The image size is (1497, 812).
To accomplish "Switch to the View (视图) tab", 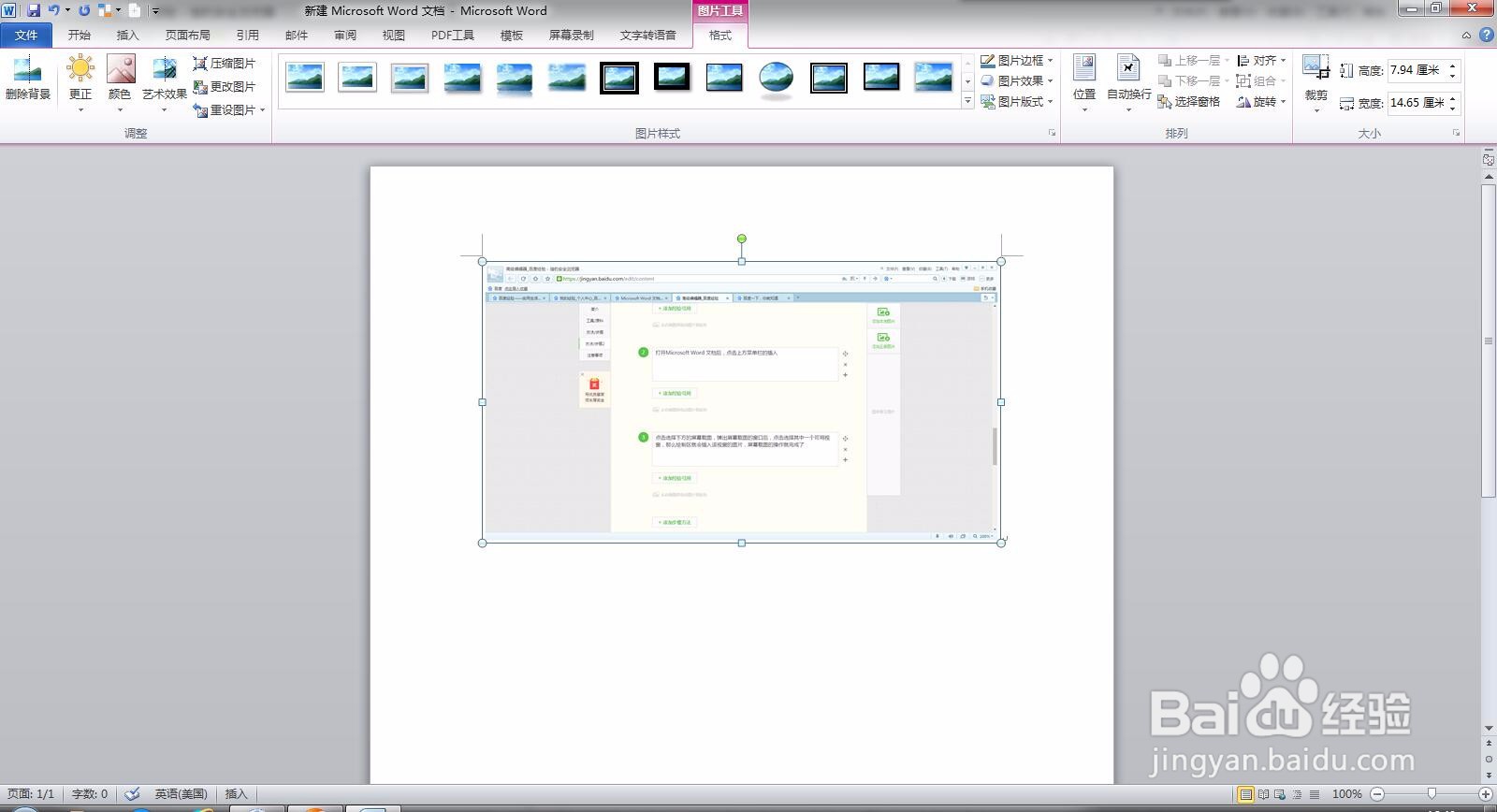I will (x=394, y=35).
